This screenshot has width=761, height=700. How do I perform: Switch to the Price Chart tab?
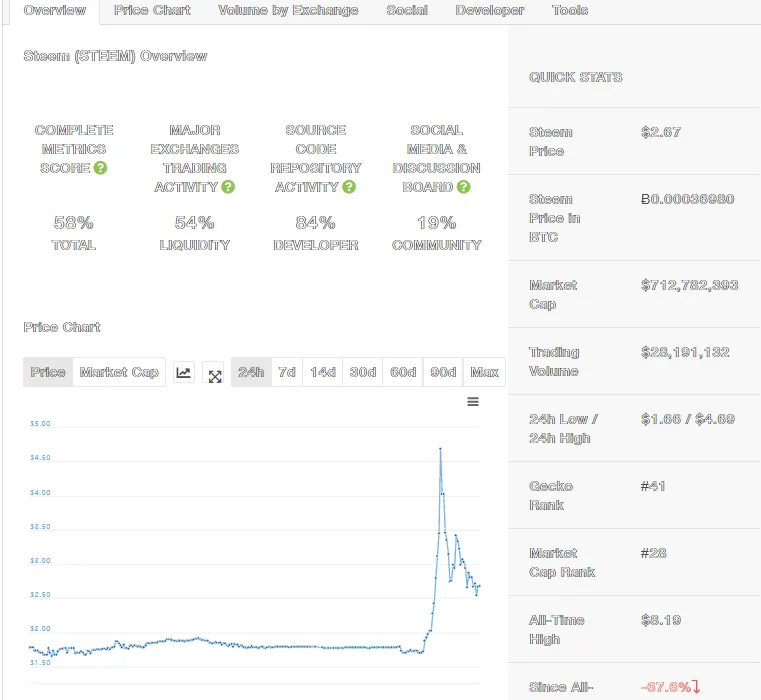pyautogui.click(x=152, y=10)
